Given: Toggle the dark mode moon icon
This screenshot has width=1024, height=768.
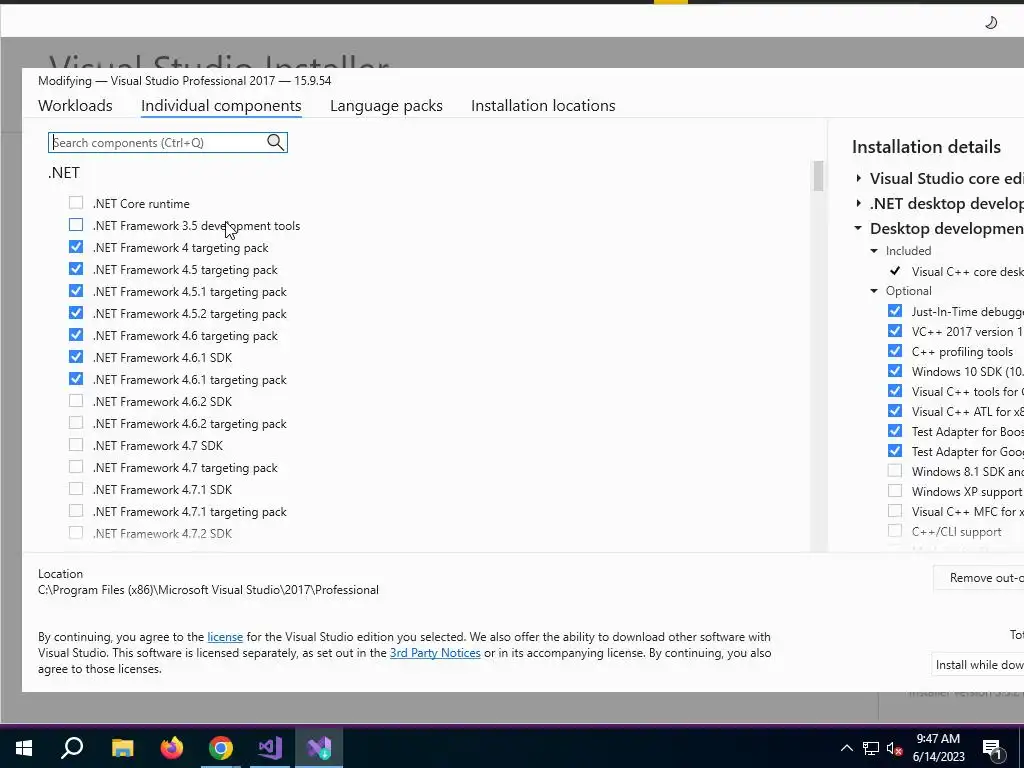Looking at the screenshot, I should 991,23.
